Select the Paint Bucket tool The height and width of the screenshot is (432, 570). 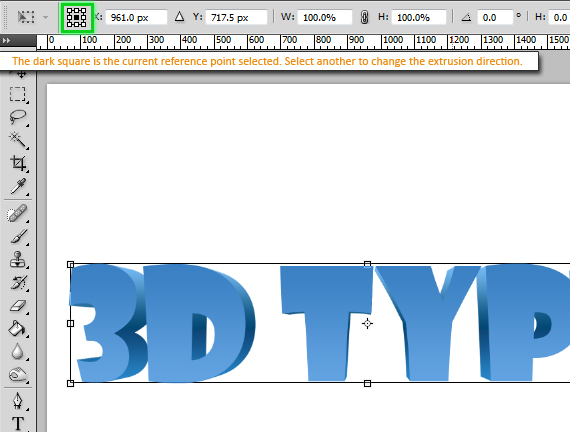17,328
